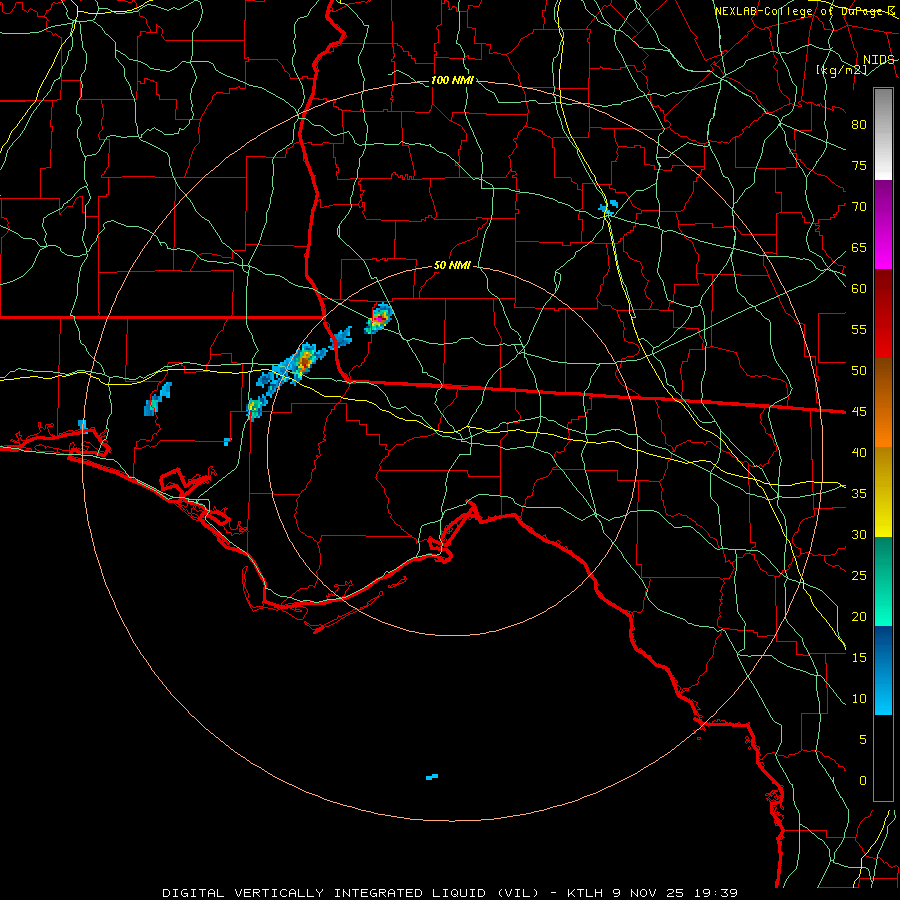This screenshot has width=900, height=900.
Task: Click the 55 value on the VIL scale
Action: point(859,329)
